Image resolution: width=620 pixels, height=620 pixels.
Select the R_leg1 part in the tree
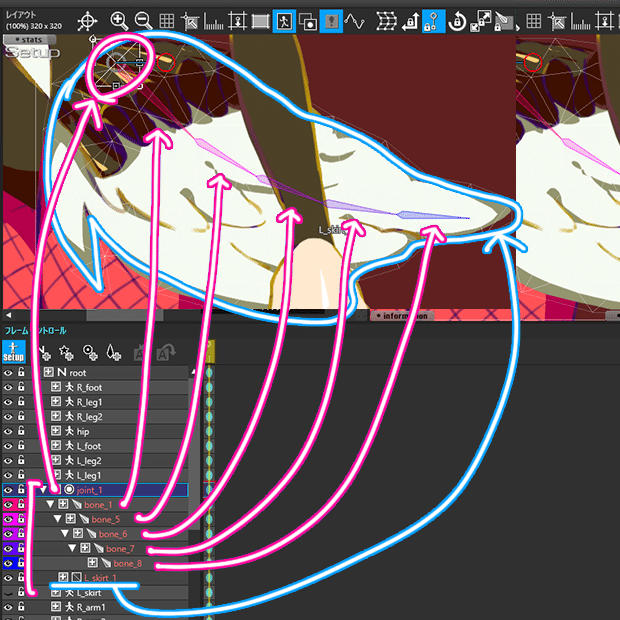pyautogui.click(x=89, y=402)
